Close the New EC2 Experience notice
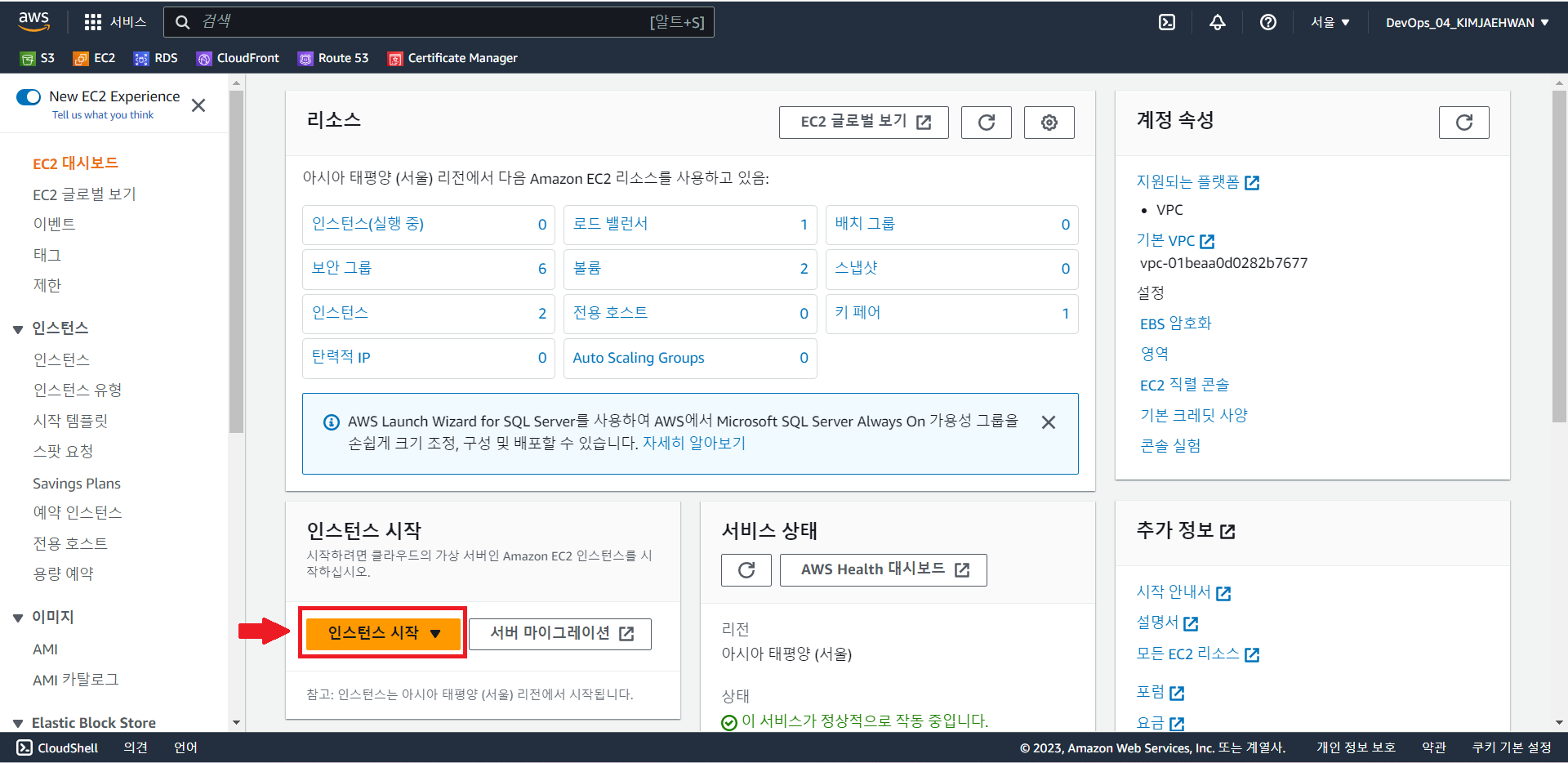 point(198,105)
